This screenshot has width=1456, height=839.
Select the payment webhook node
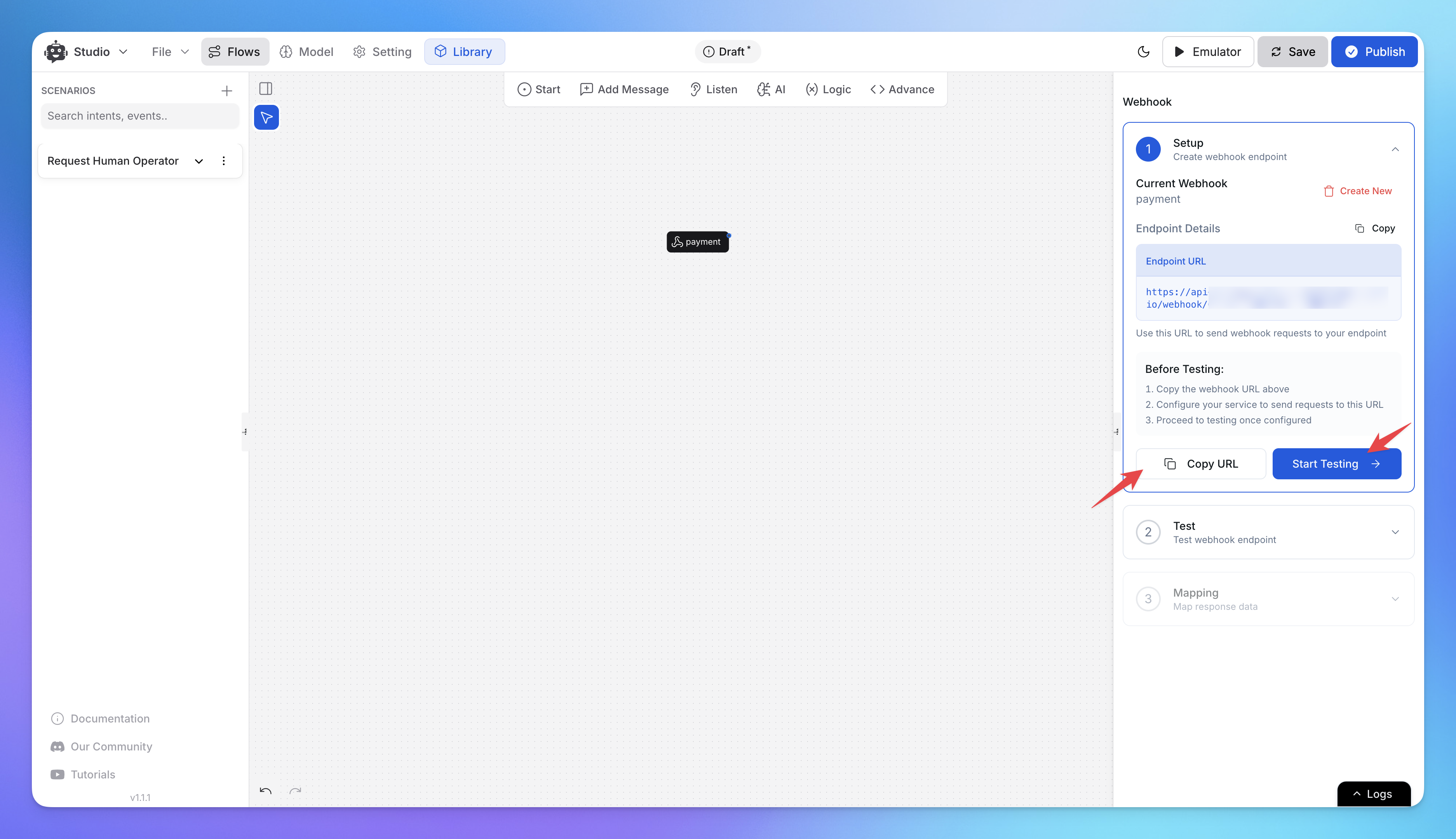pyautogui.click(x=697, y=242)
